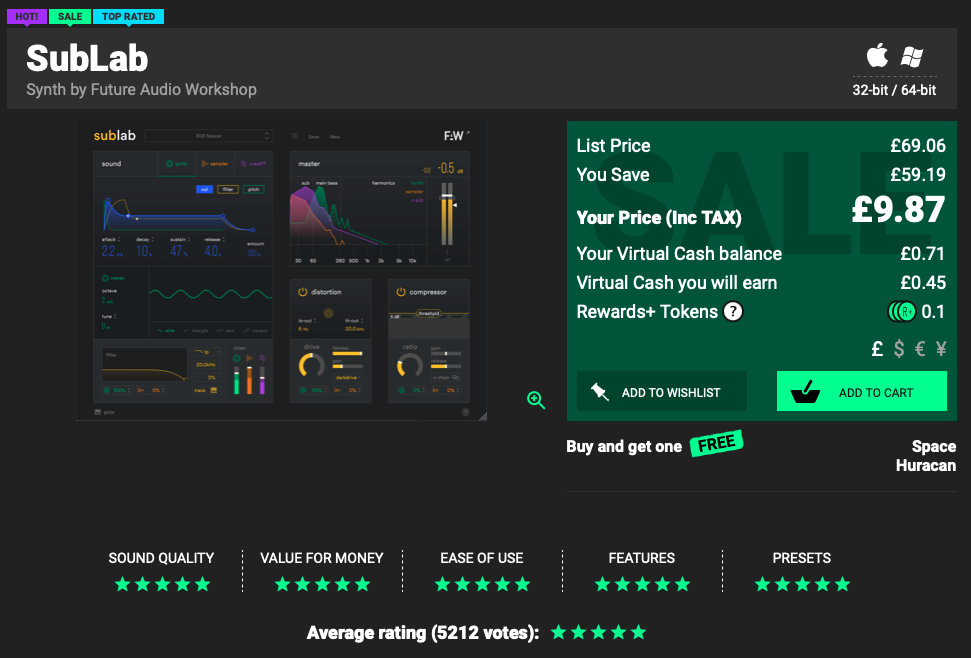Click the Features star rating

(x=642, y=584)
